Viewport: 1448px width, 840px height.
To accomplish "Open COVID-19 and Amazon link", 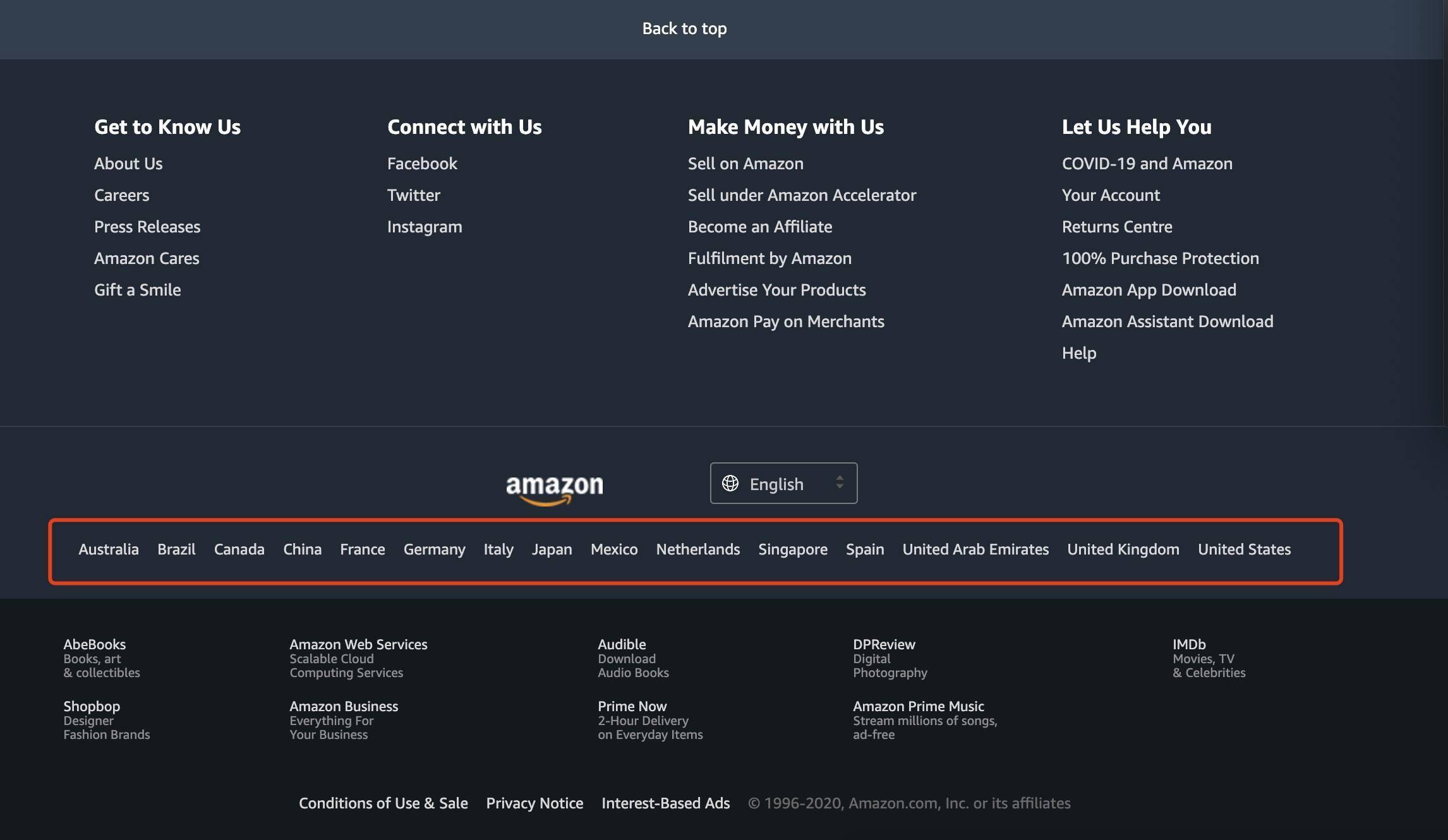I will (1147, 164).
